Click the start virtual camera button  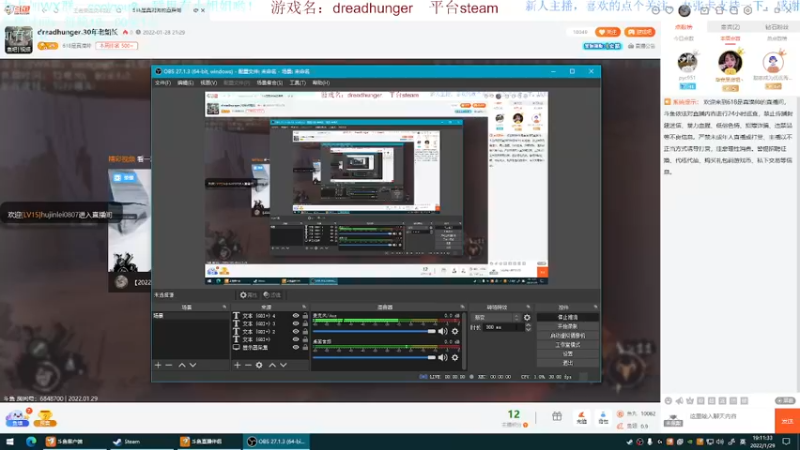tap(568, 336)
